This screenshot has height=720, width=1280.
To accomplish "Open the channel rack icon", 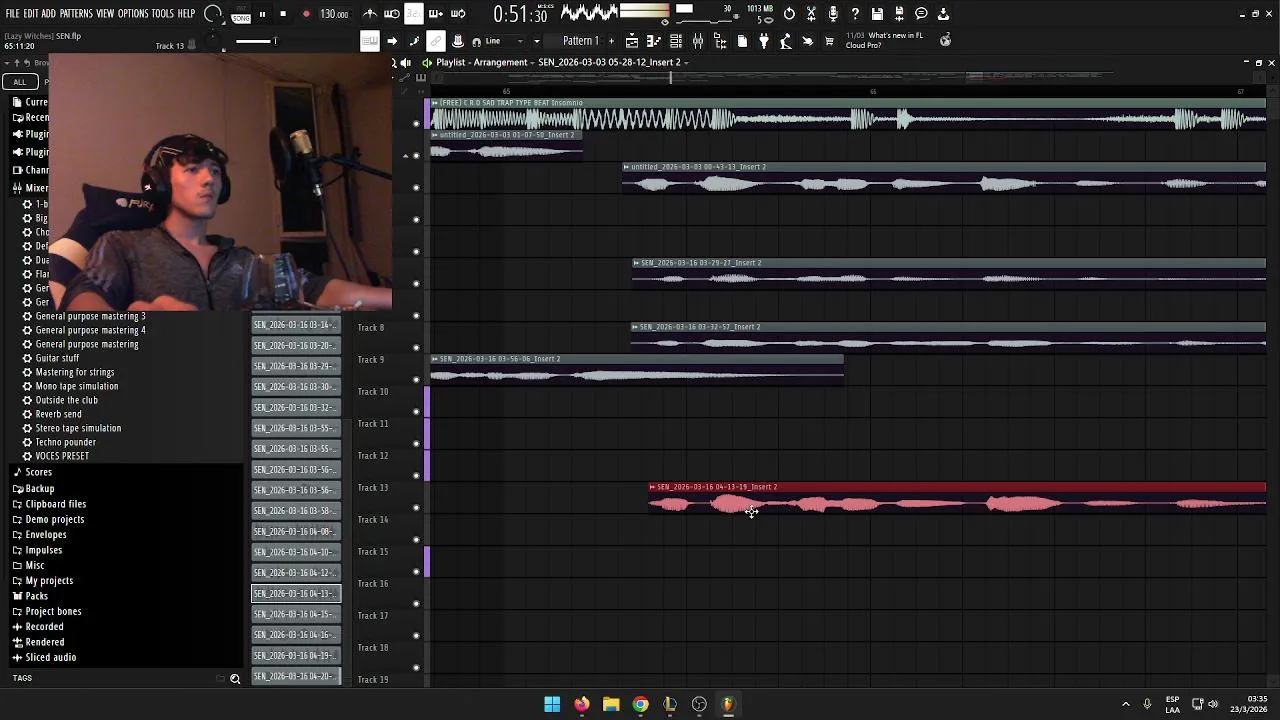I will [x=676, y=41].
